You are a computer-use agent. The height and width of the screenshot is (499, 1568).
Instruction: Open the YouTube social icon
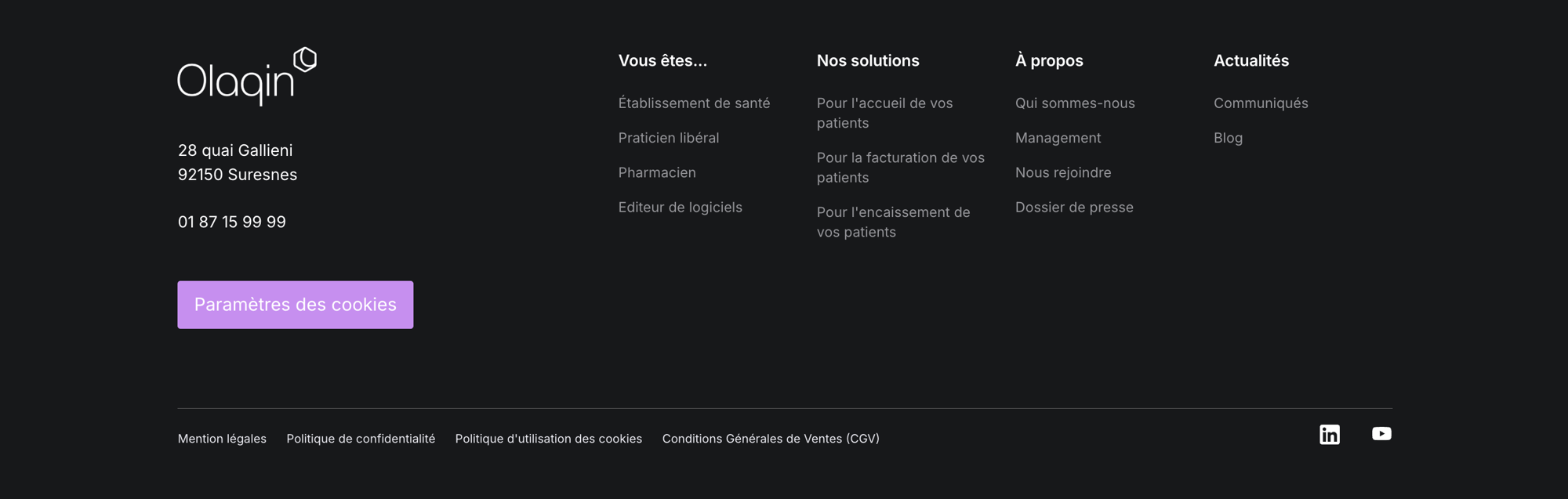point(1381,434)
